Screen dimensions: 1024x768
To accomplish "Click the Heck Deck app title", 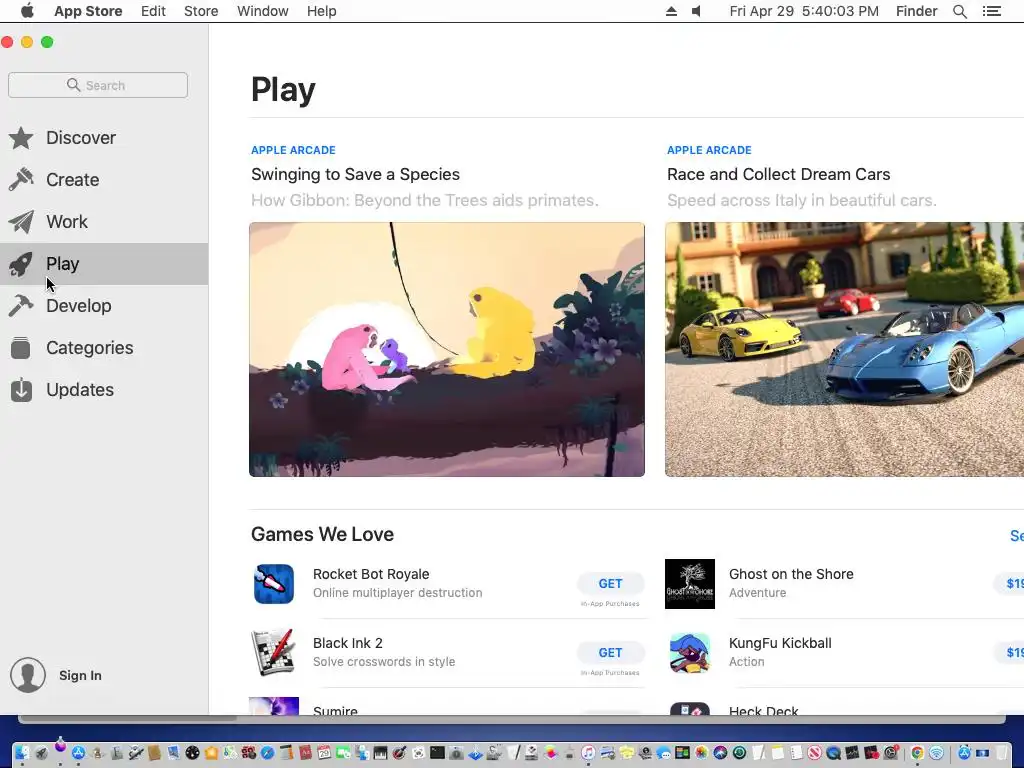I will tap(763, 711).
